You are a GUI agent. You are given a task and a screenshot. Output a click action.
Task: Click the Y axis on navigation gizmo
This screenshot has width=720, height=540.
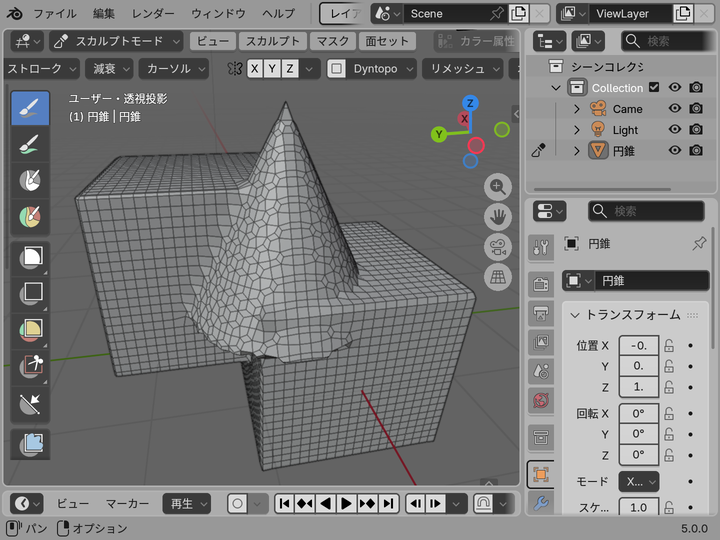[439, 134]
